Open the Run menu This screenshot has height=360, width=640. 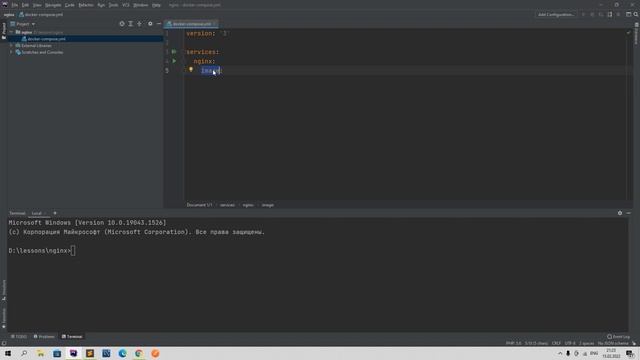tap(101, 5)
